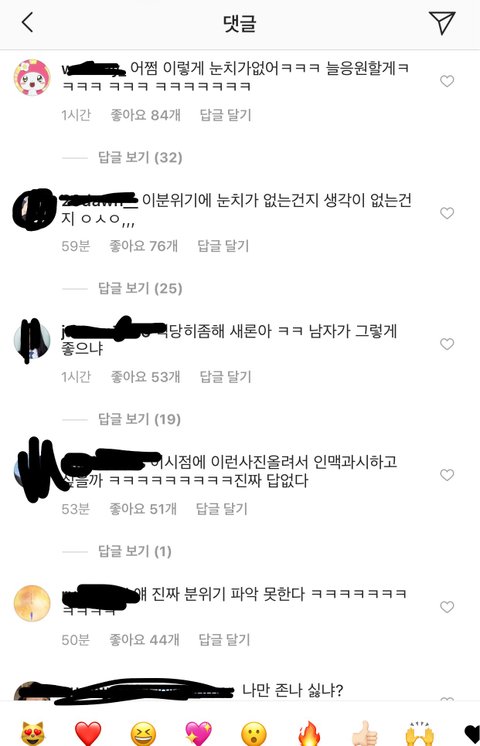Screen dimensions: 480x746
Task: Like the comment with 84 likes
Action: [x=447, y=81]
